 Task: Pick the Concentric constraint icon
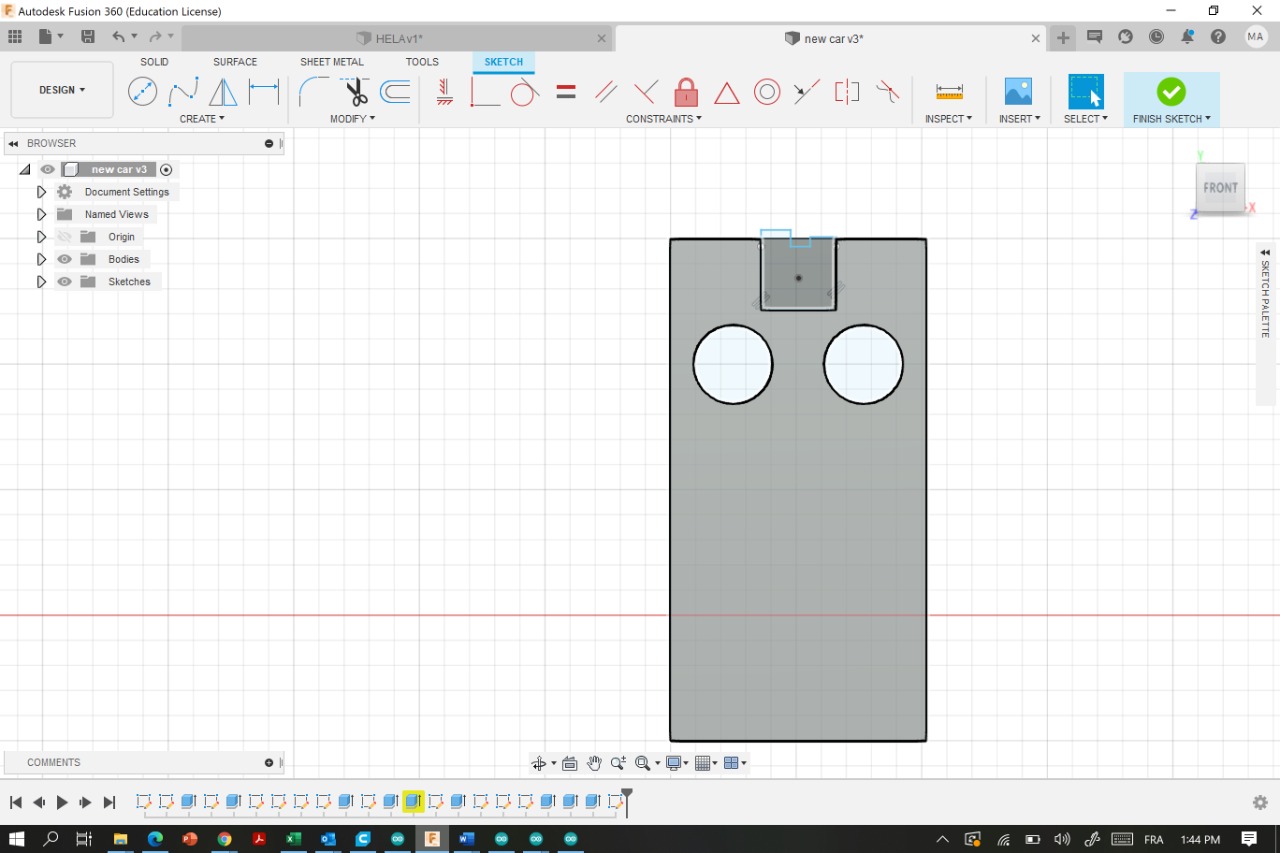[767, 92]
